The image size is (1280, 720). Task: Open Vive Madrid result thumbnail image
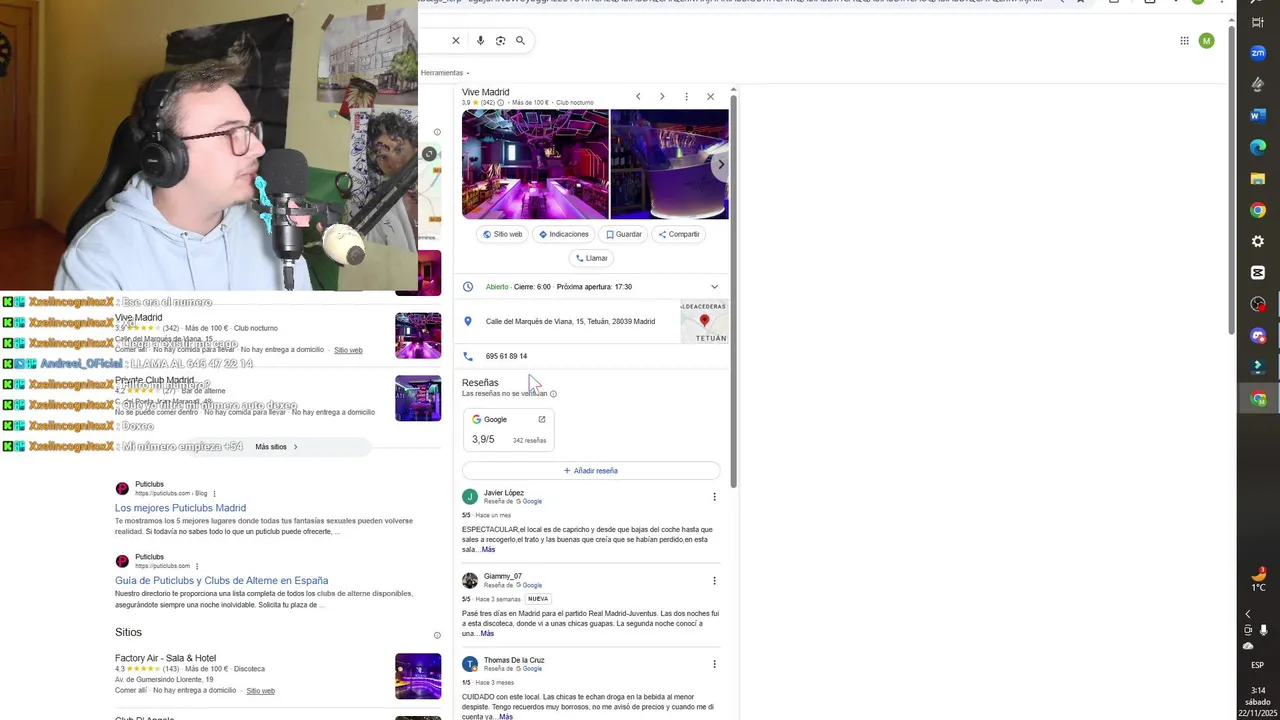tap(418, 336)
